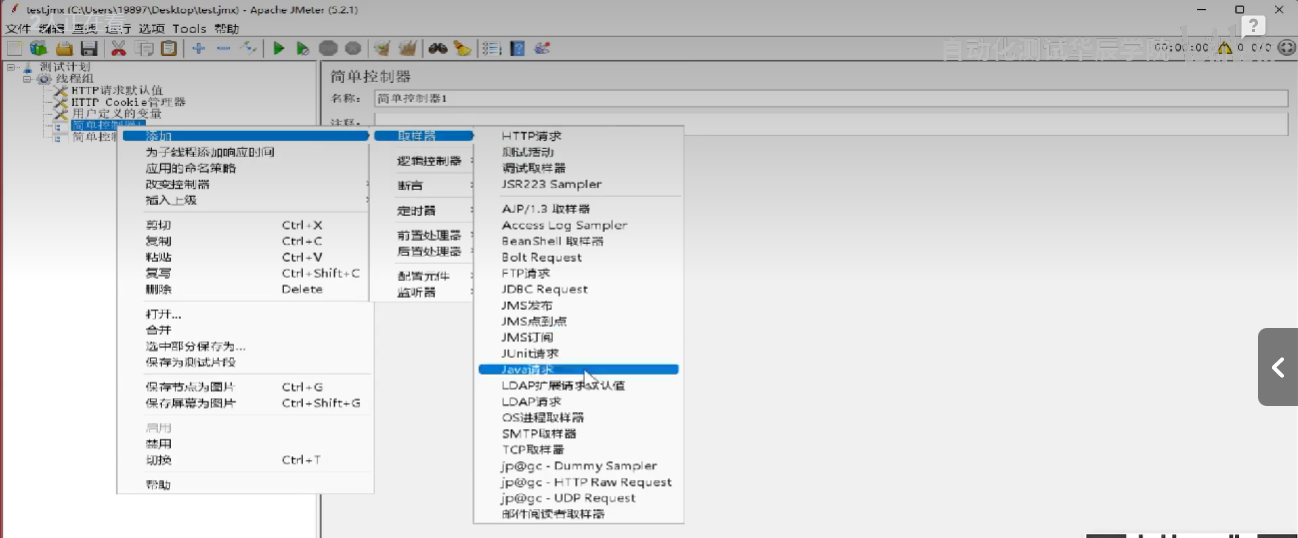
Task: Click the New test plan toolbar icon
Action: pyautogui.click(x=15, y=48)
